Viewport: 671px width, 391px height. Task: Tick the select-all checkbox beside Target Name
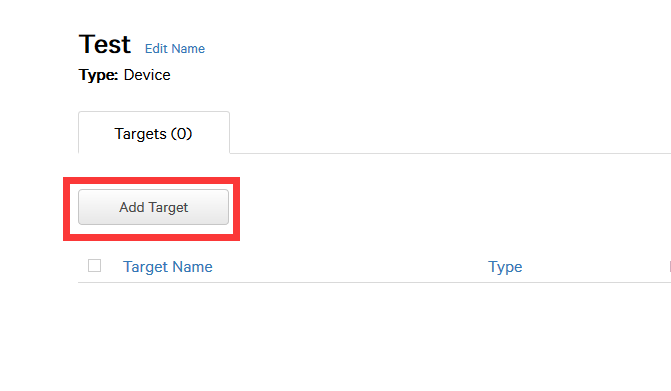coord(95,266)
